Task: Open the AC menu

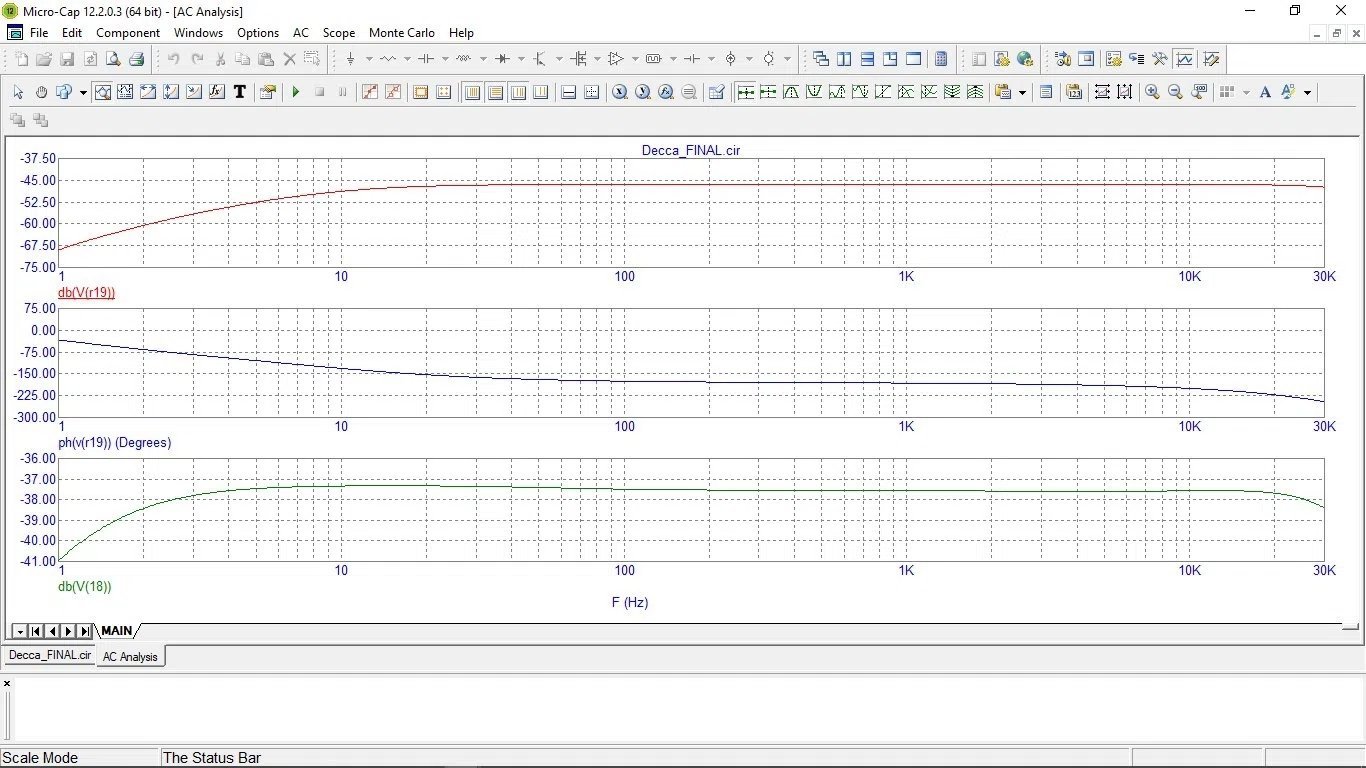Action: [301, 33]
